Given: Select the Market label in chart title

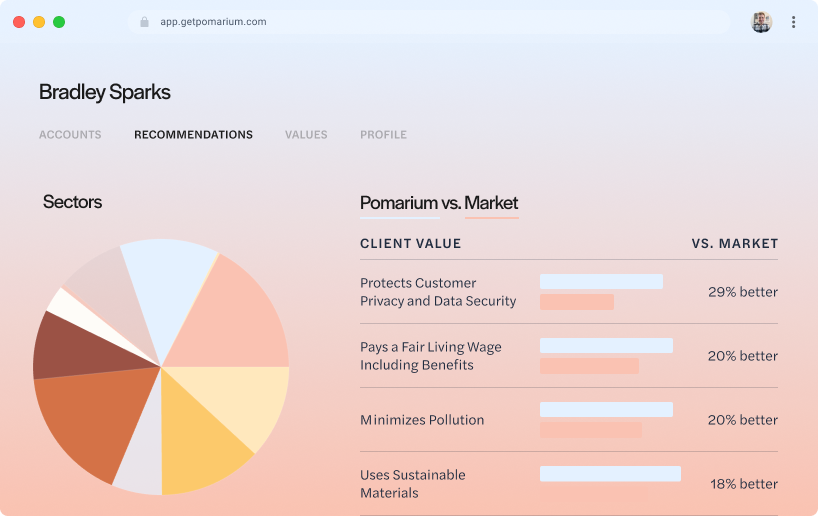Looking at the screenshot, I should coord(491,202).
